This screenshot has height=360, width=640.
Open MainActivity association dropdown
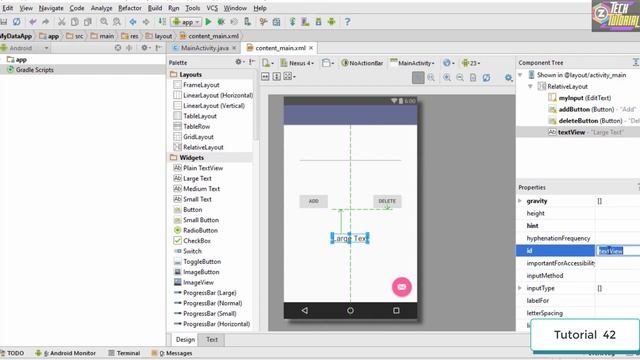click(x=412, y=63)
